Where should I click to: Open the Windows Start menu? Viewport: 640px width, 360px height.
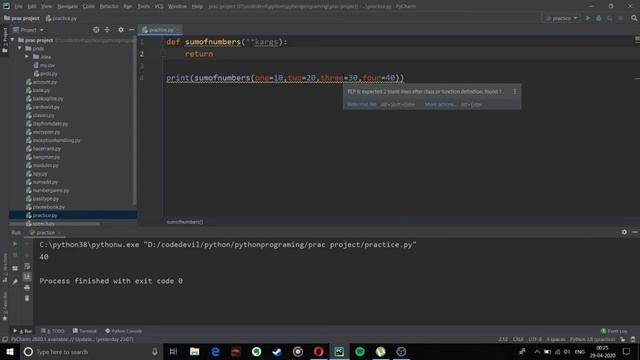(10, 352)
